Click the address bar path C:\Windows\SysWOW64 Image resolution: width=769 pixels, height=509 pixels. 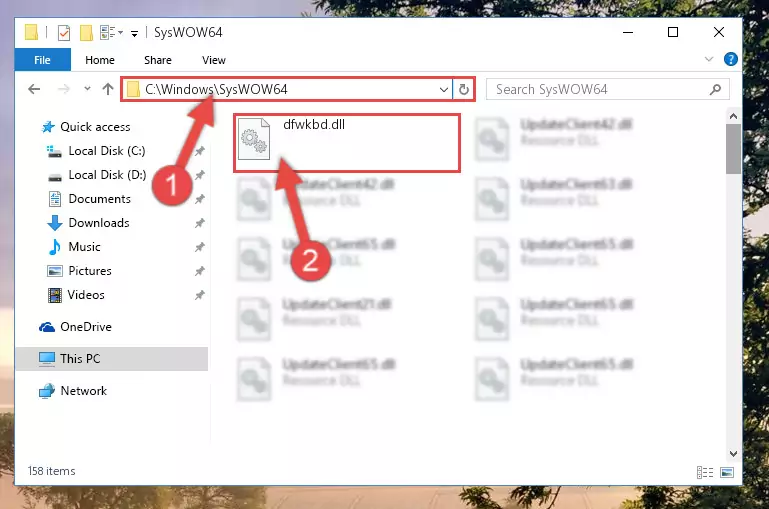[x=216, y=89]
